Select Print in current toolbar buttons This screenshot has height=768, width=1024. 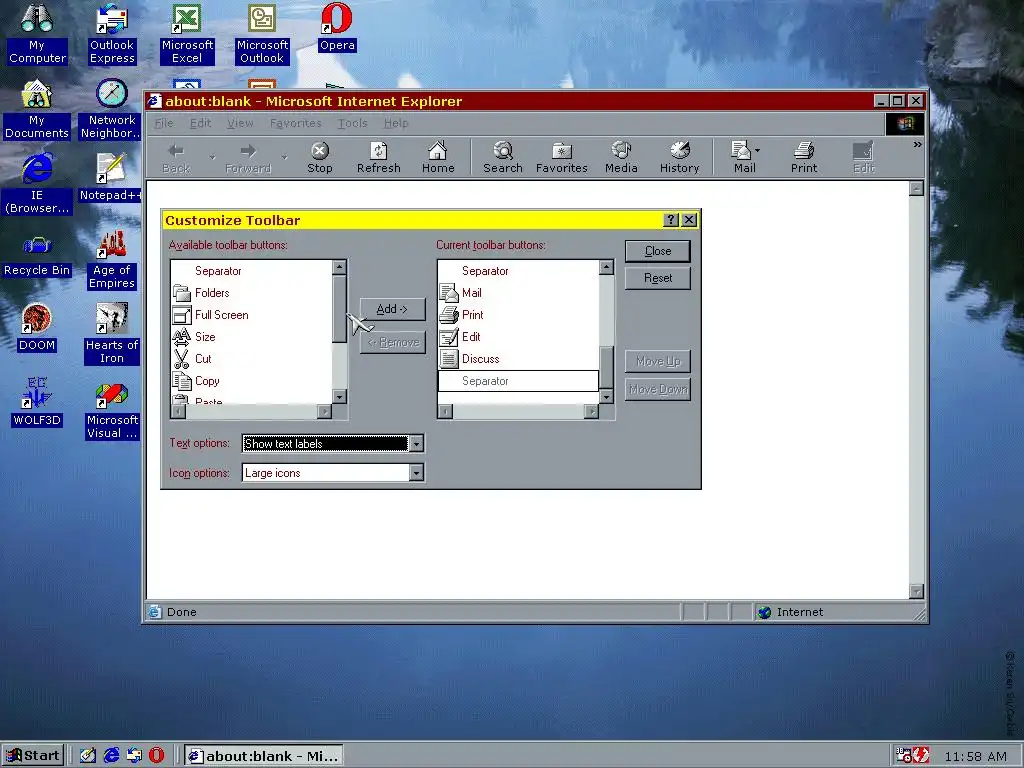(519, 315)
